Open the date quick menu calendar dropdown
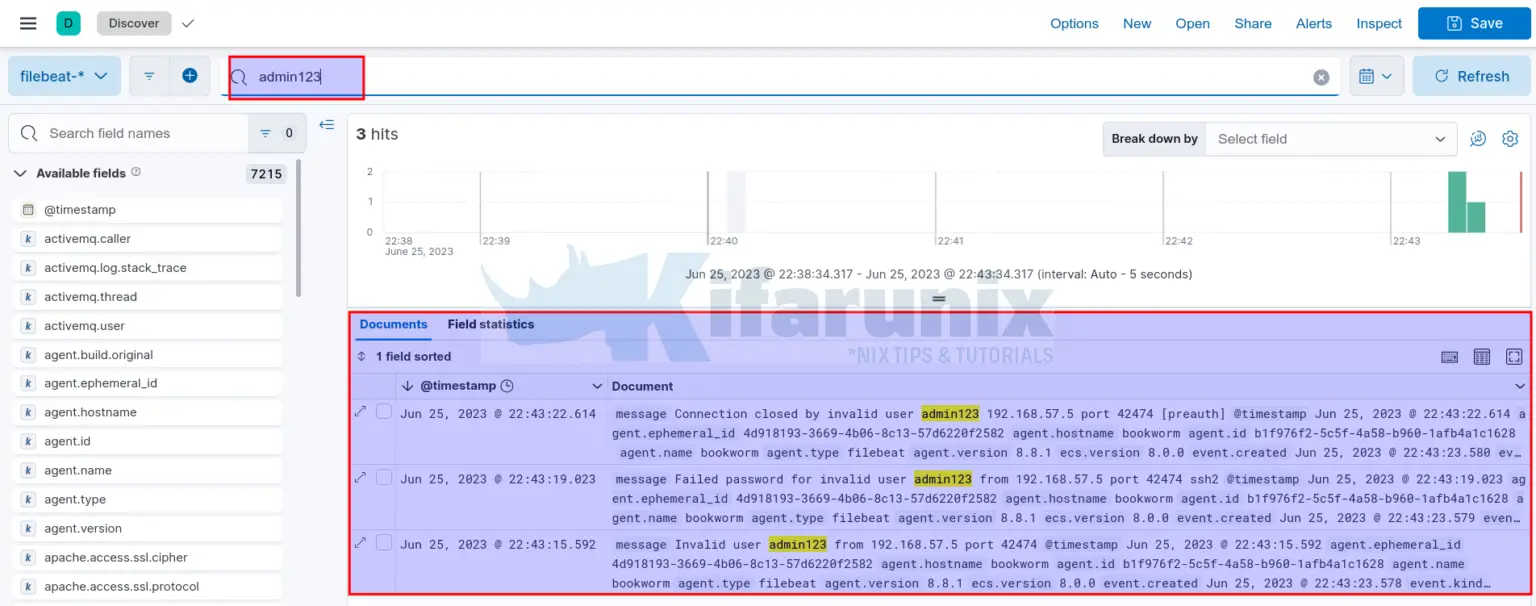This screenshot has height=606, width=1536. point(1376,76)
